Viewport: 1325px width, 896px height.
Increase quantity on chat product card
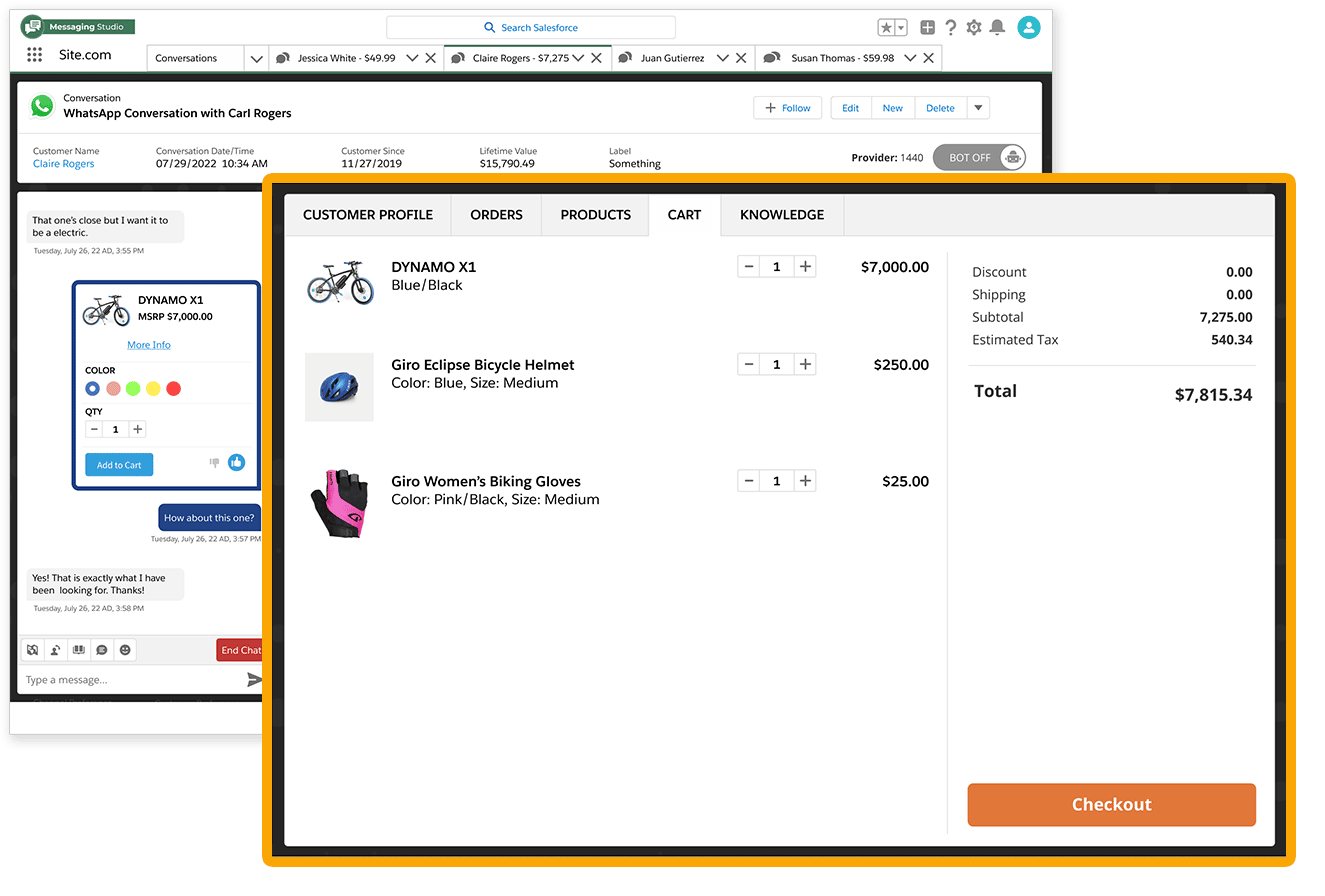pyautogui.click(x=138, y=429)
